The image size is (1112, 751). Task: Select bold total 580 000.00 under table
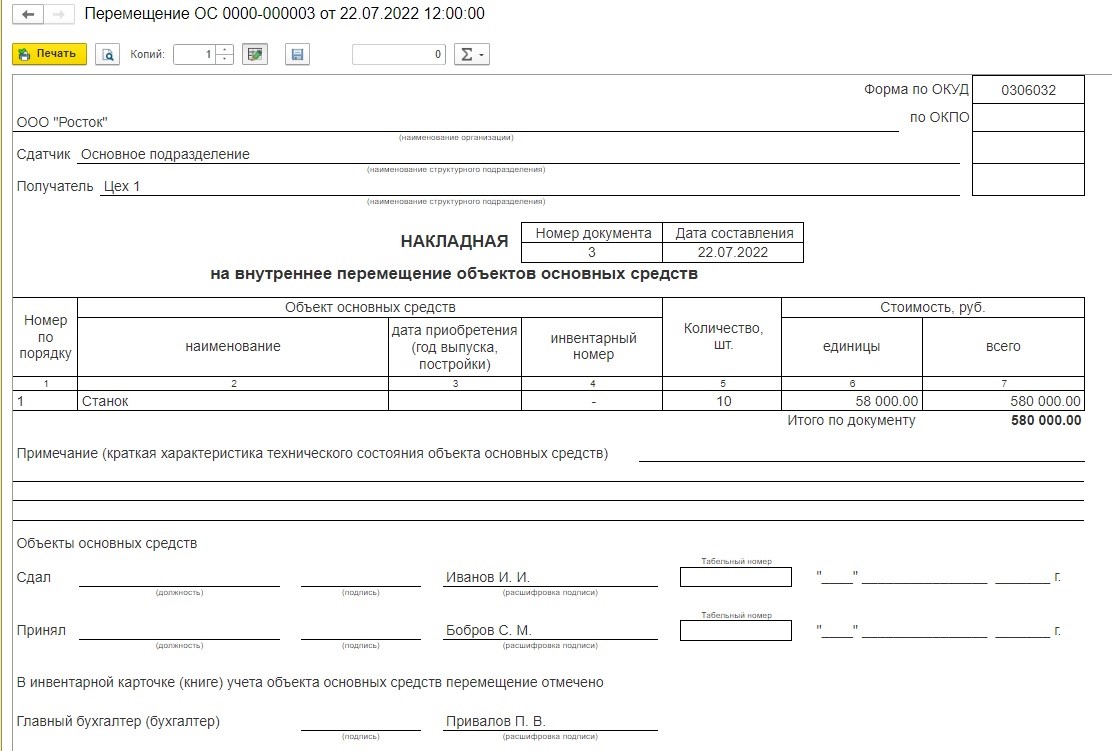pyautogui.click(x=1046, y=421)
